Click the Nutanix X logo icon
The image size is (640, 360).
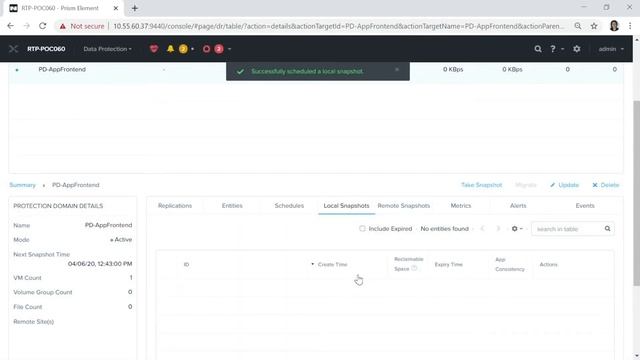[13, 49]
